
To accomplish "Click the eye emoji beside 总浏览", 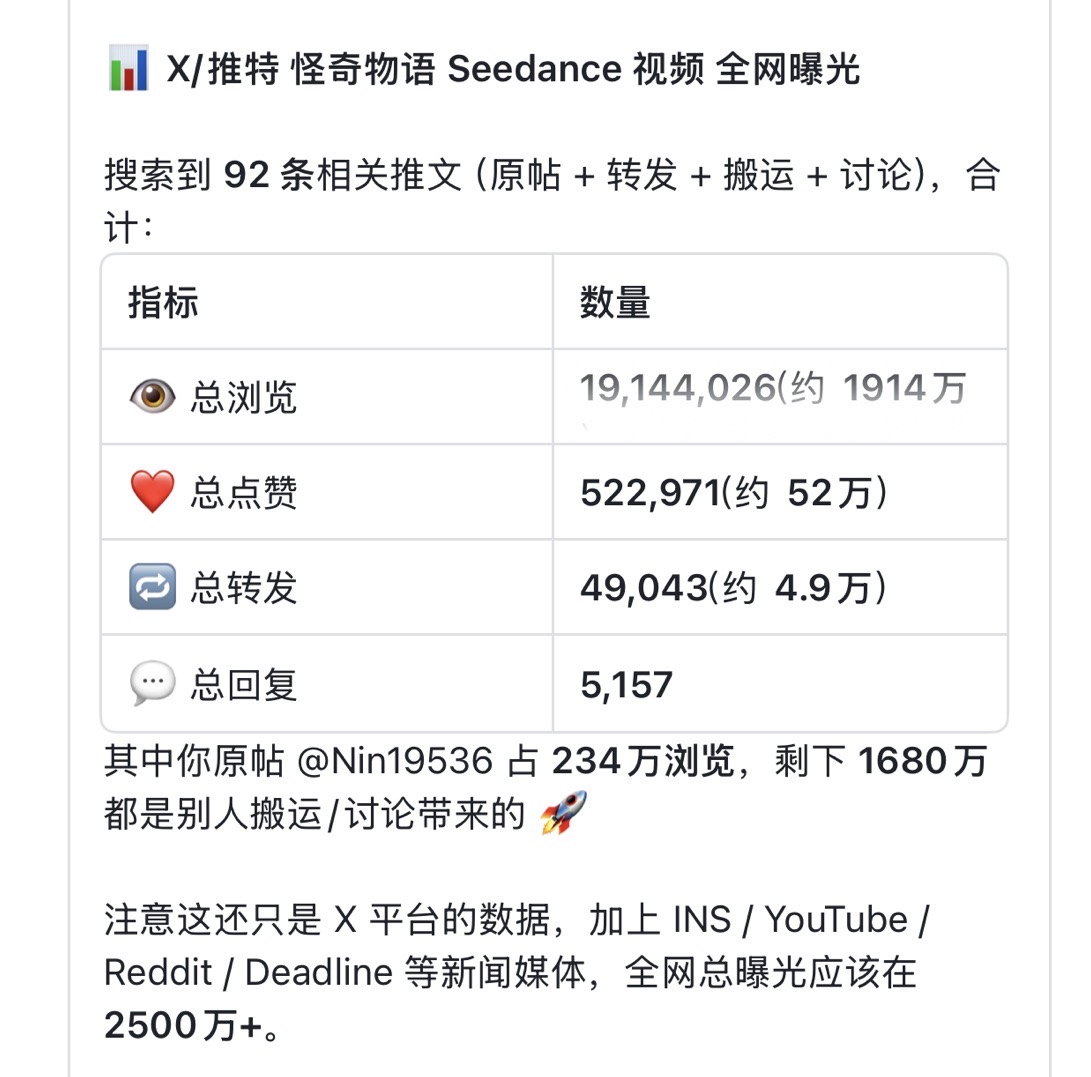I will pos(152,397).
